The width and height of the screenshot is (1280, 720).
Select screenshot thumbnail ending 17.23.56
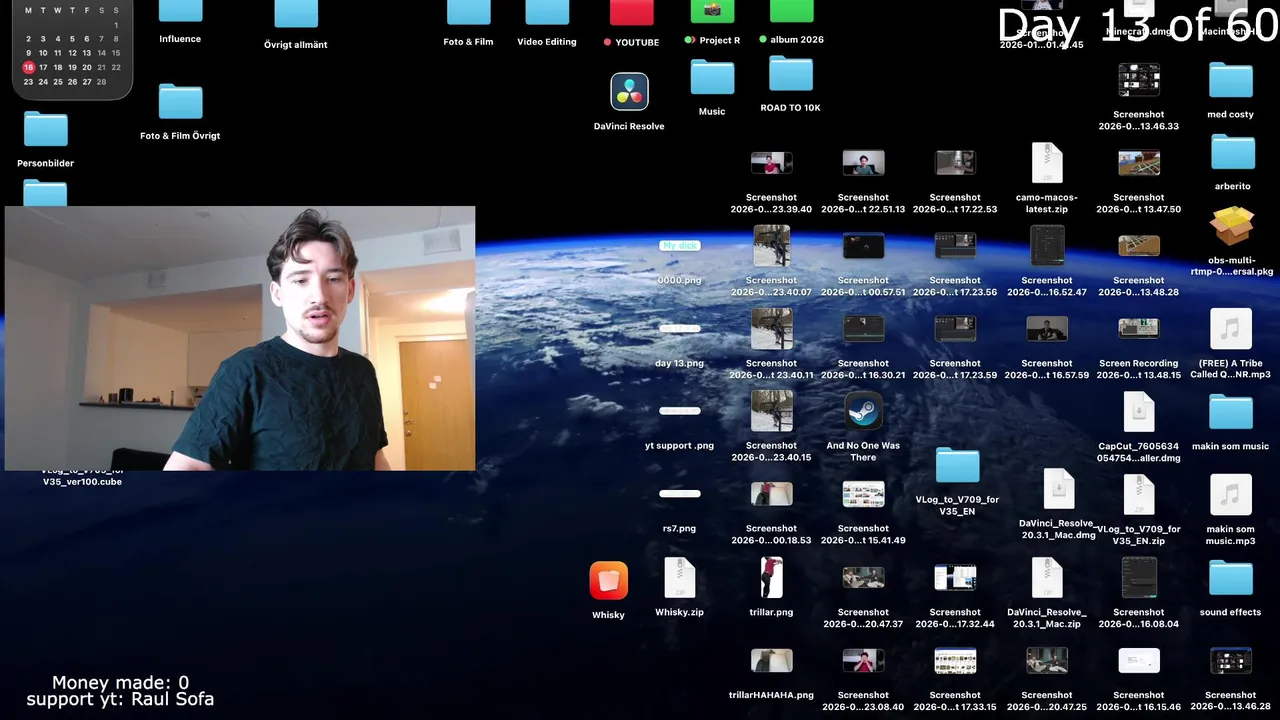(x=955, y=246)
